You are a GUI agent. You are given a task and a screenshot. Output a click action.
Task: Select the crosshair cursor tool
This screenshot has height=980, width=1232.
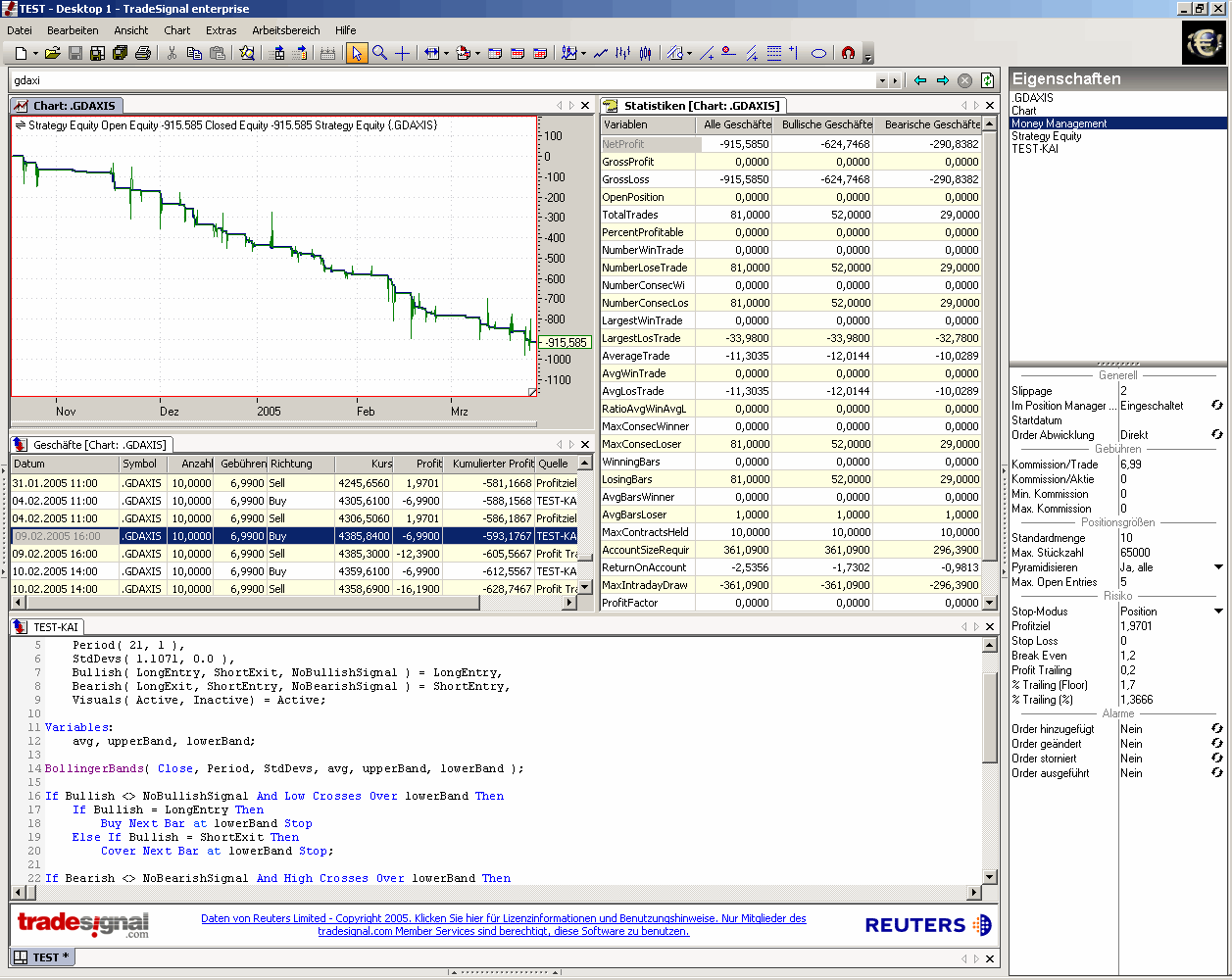click(x=402, y=53)
